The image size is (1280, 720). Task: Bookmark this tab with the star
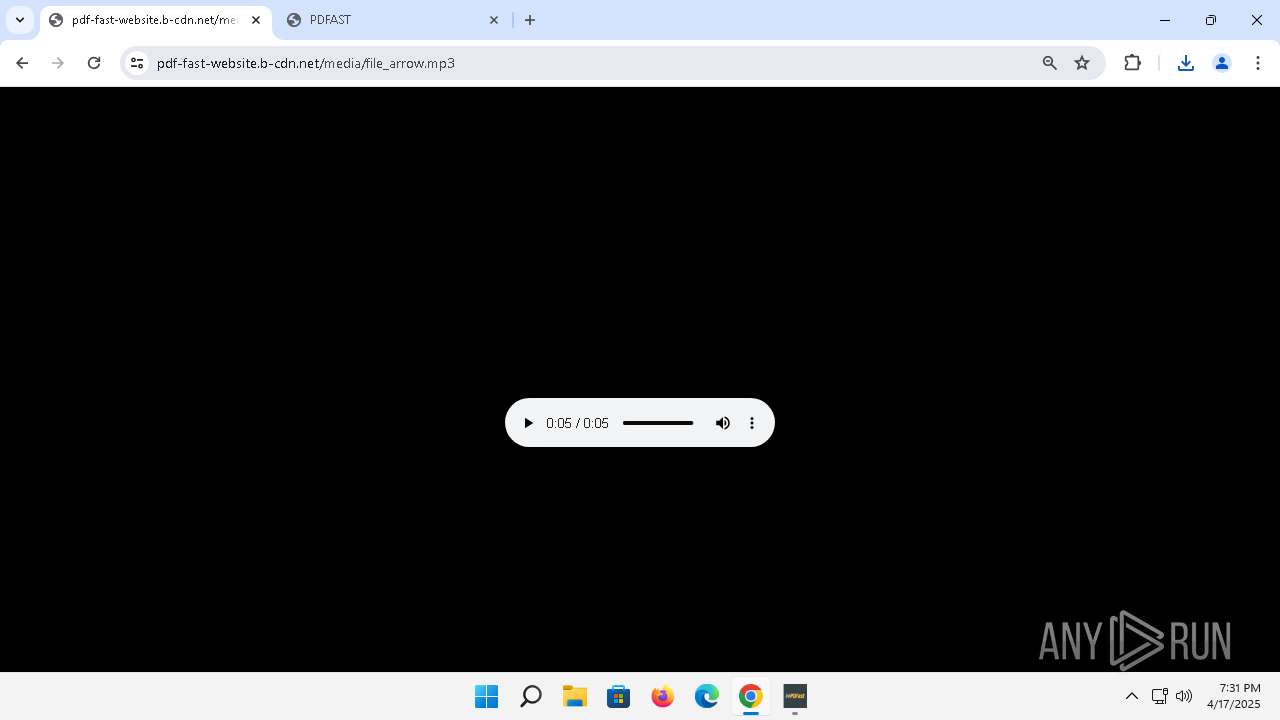[x=1082, y=63]
